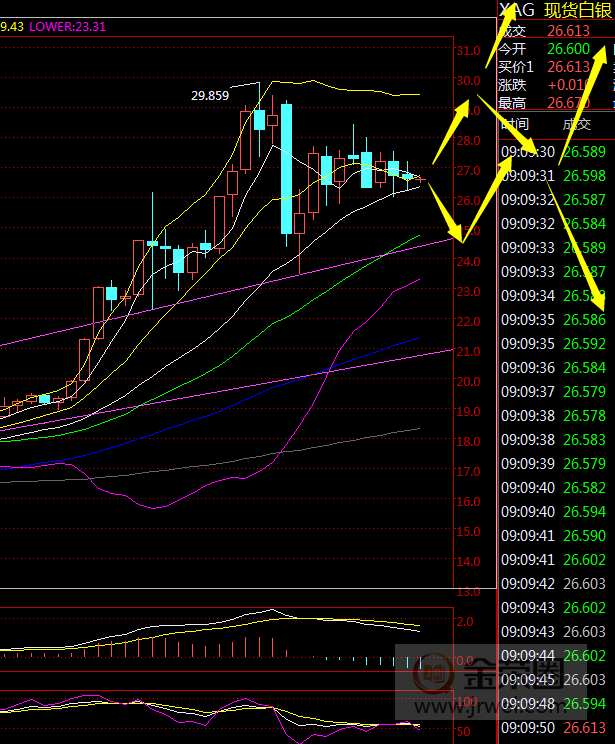Click the 17.0 price axis label

pos(468,472)
